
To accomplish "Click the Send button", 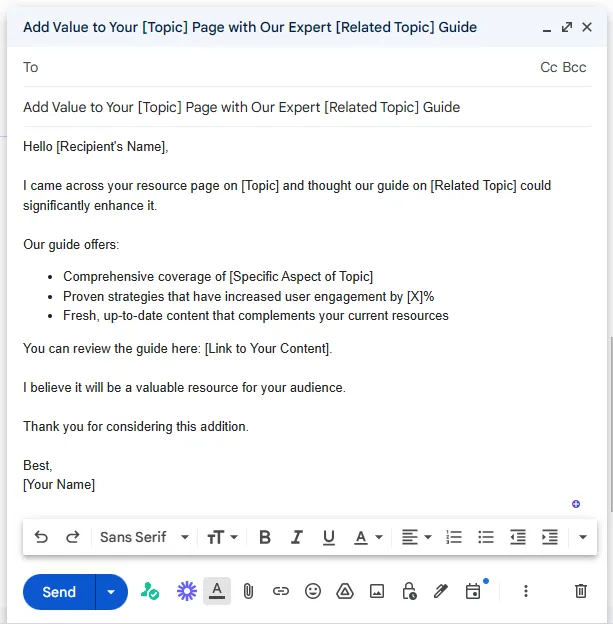I will tap(59, 592).
